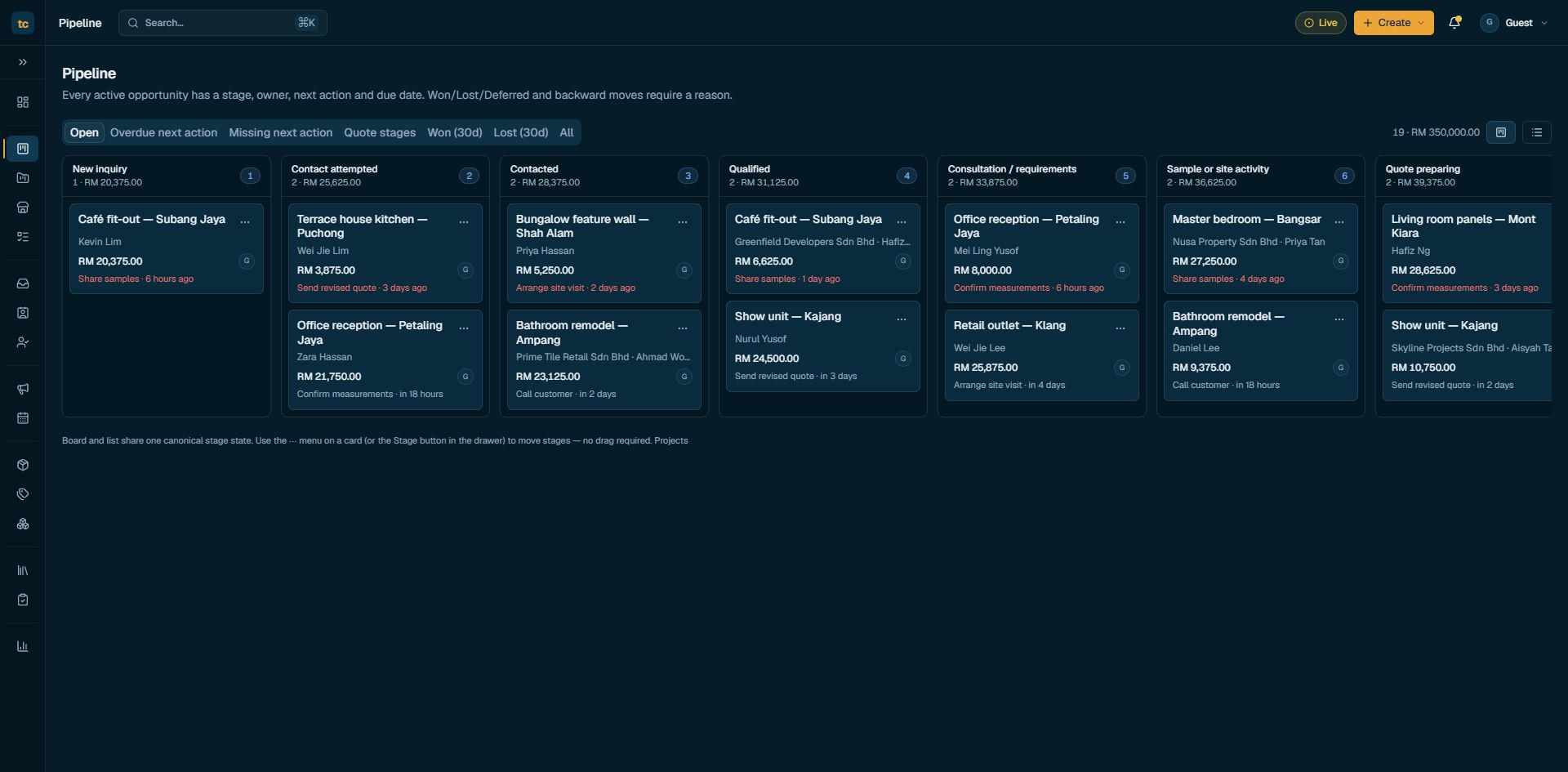
Task: Click the Projects link in the footer note
Action: tap(671, 440)
